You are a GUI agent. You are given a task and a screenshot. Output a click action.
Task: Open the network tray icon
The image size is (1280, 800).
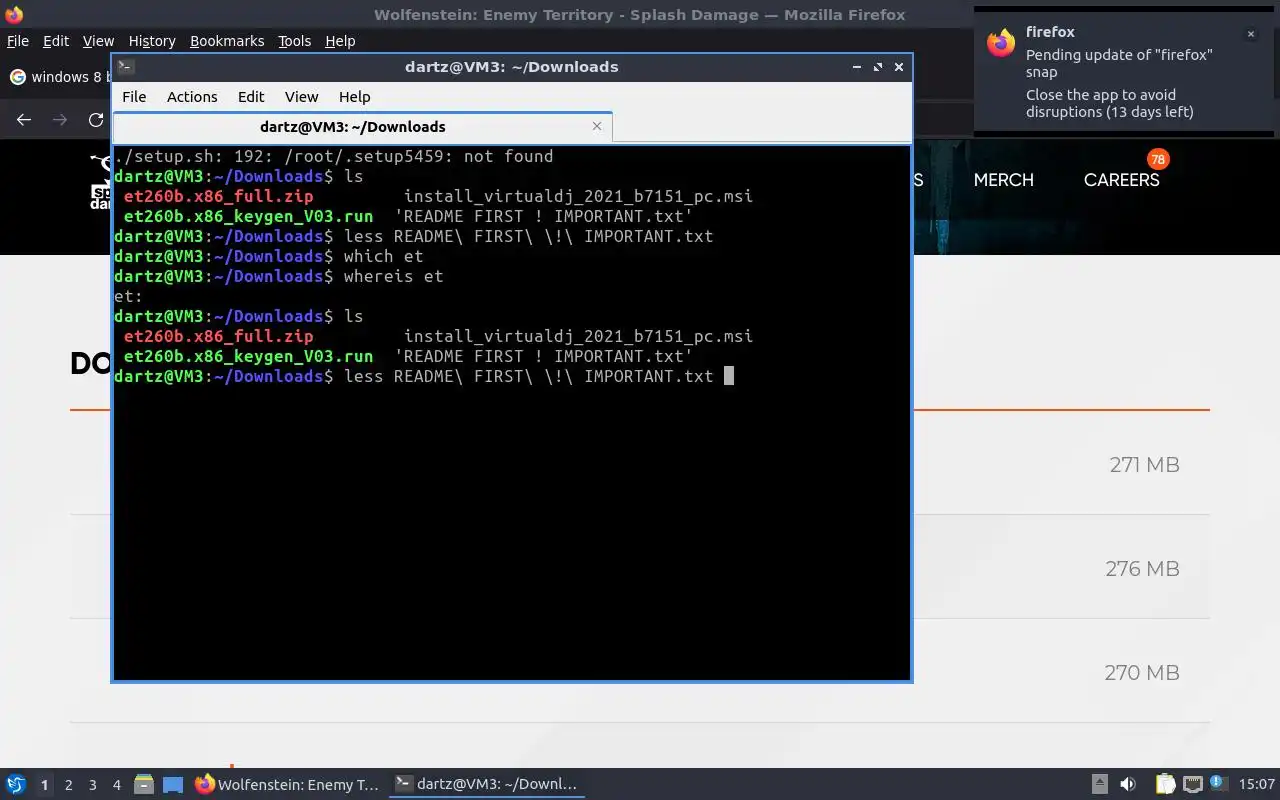coord(1192,785)
